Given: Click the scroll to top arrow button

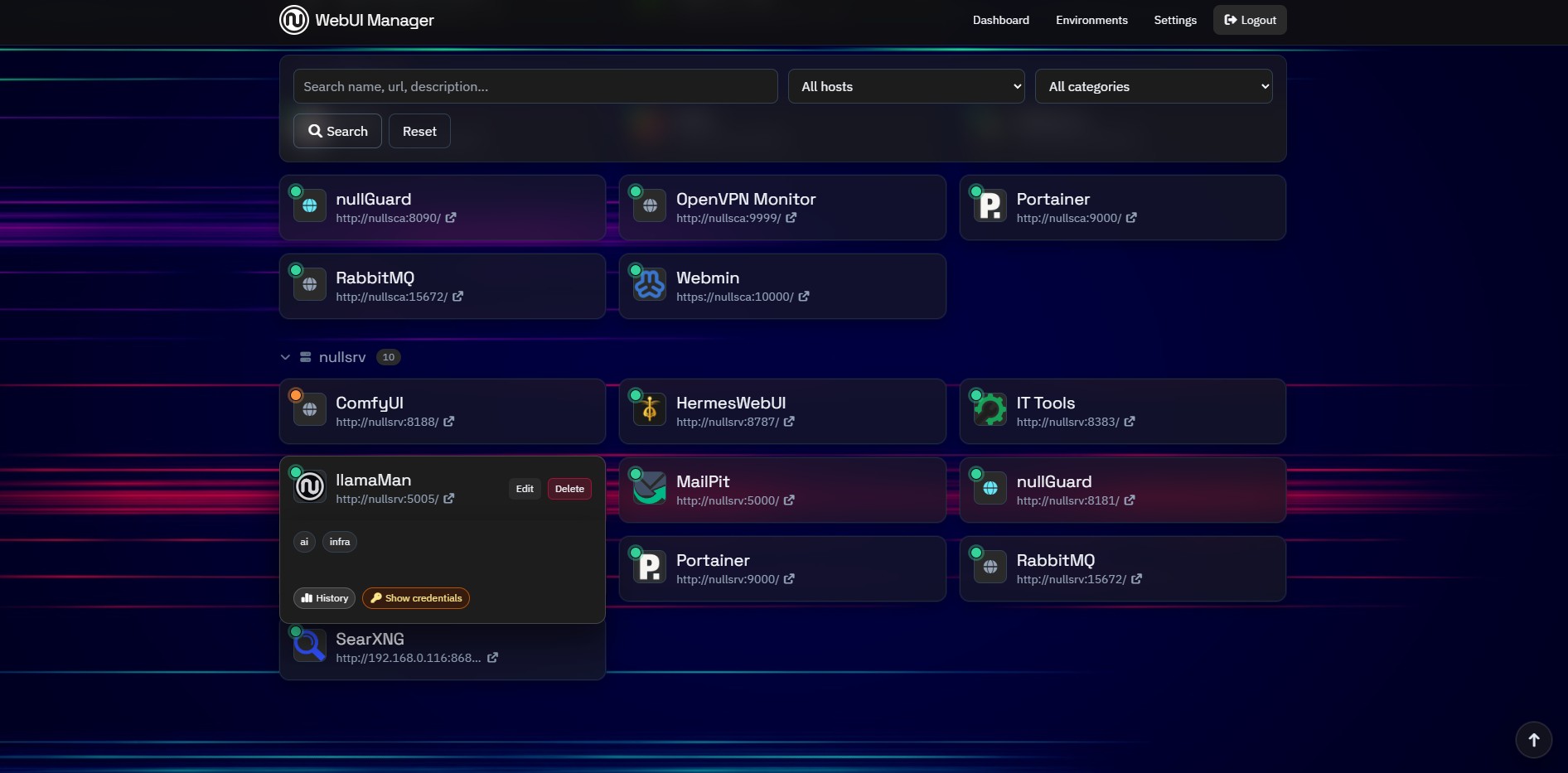Looking at the screenshot, I should pos(1534,740).
